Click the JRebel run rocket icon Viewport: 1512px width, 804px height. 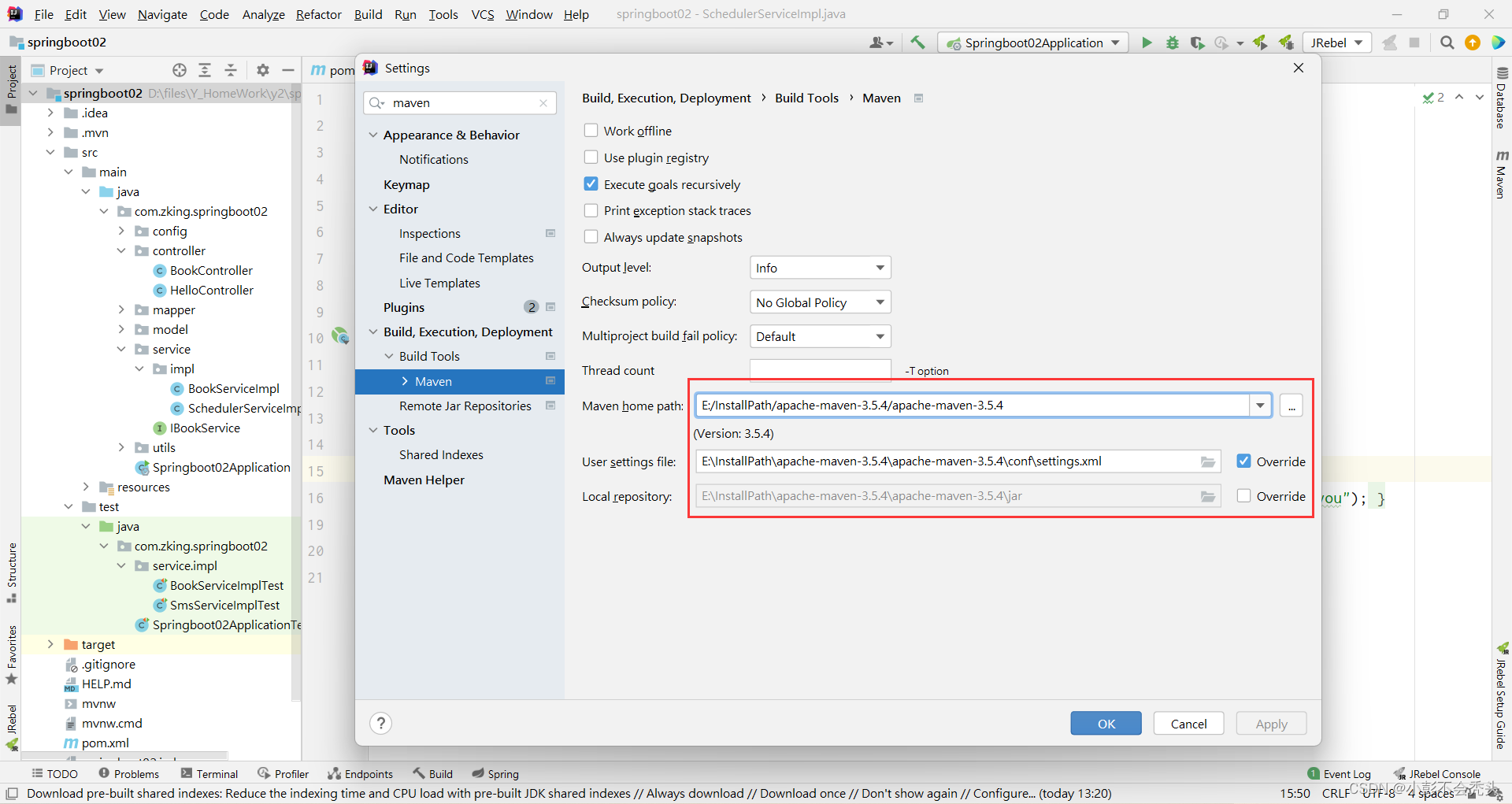click(x=1261, y=43)
